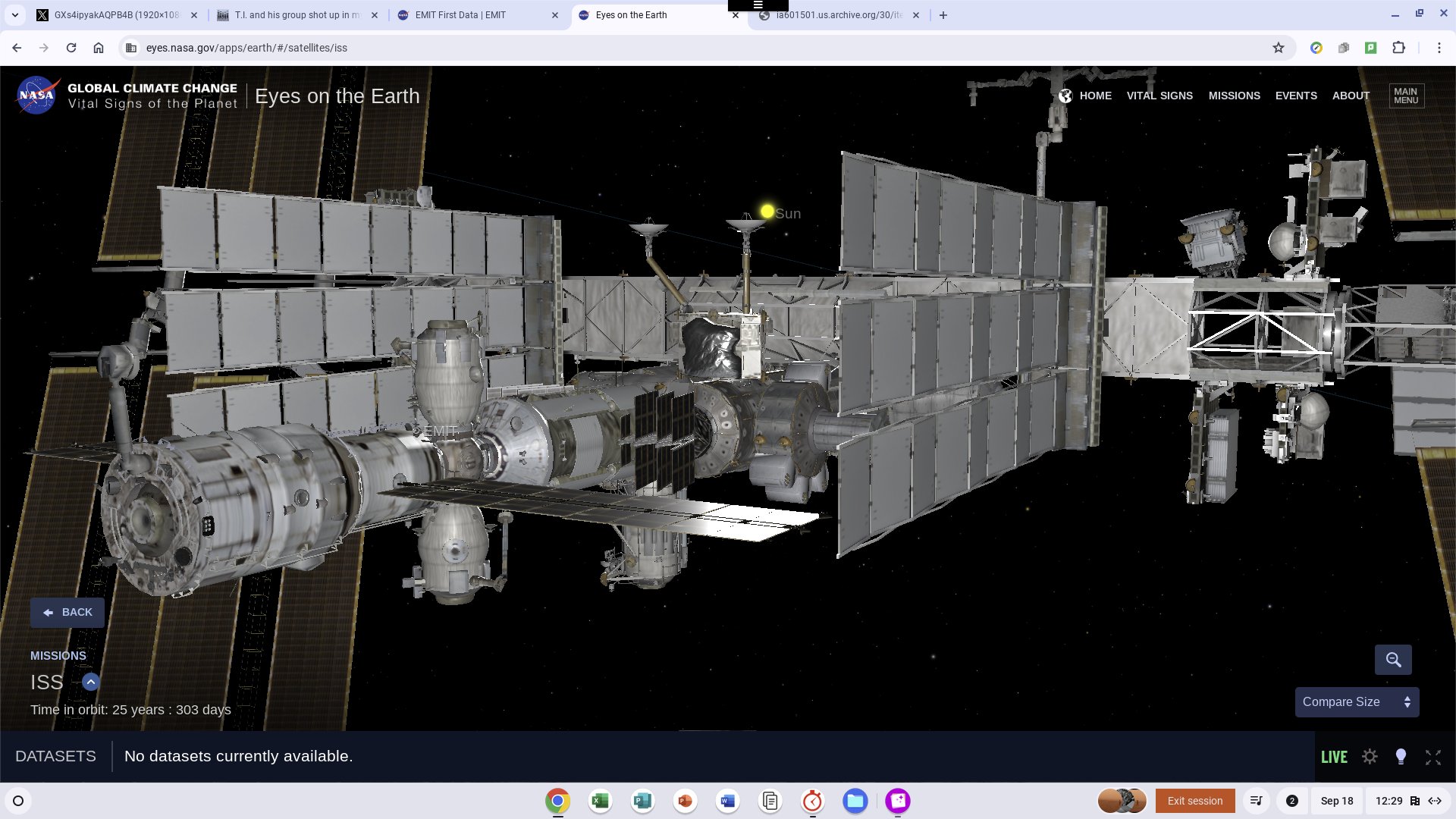This screenshot has height=819, width=1456.
Task: Go to the browser home page
Action: tap(99, 48)
